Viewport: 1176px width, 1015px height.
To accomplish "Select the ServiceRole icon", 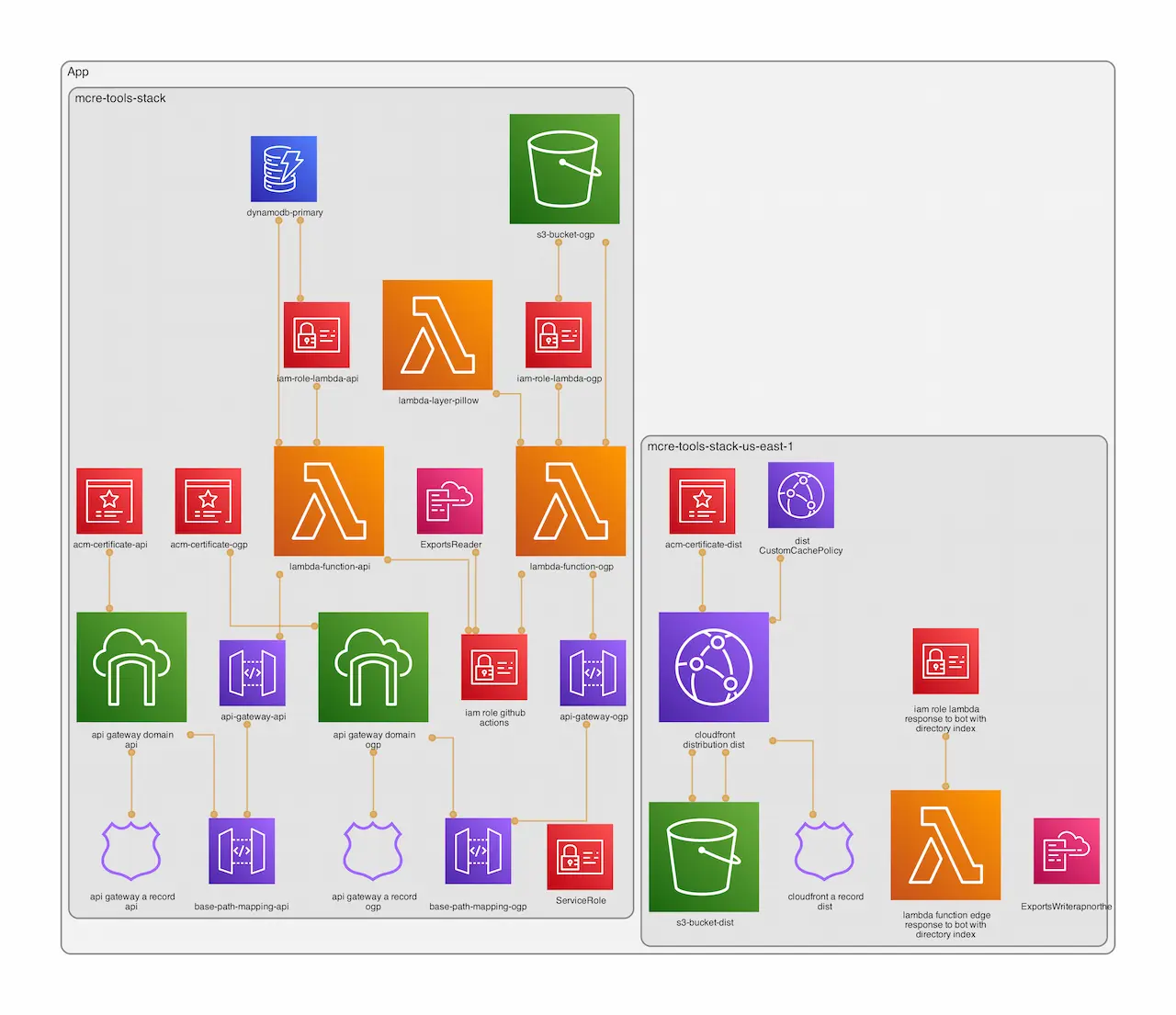I will tap(580, 857).
